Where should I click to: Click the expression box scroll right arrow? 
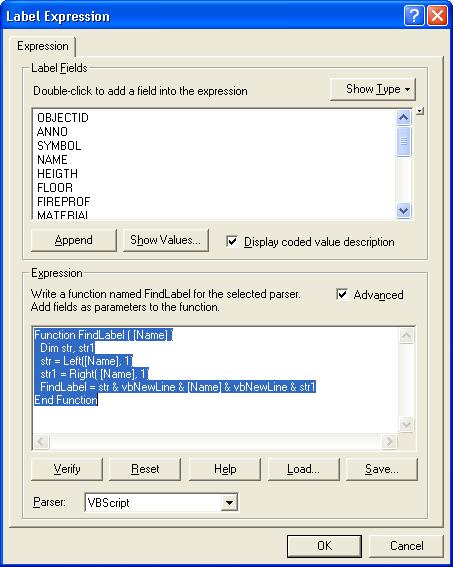(x=389, y=442)
